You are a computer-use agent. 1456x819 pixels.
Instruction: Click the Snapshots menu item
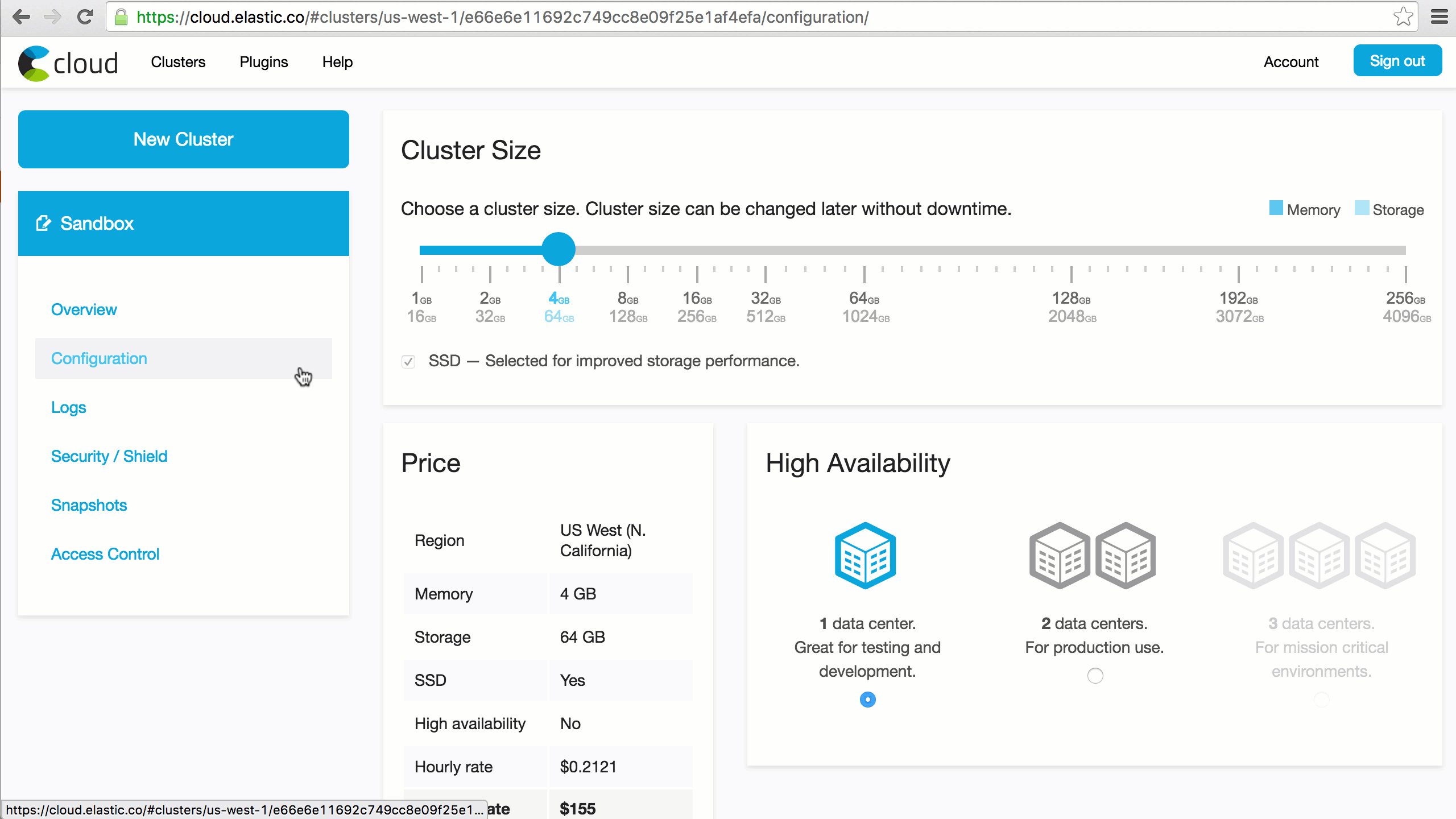89,505
